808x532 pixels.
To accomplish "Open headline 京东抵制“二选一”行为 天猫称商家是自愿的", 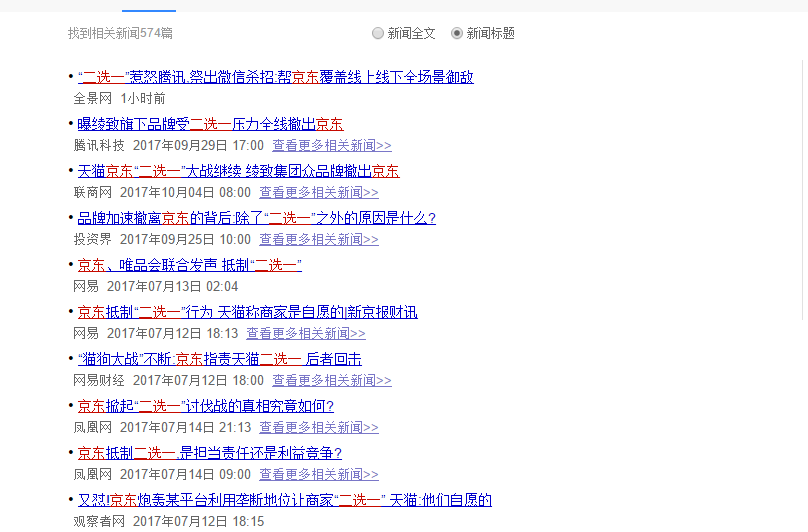I will (248, 312).
